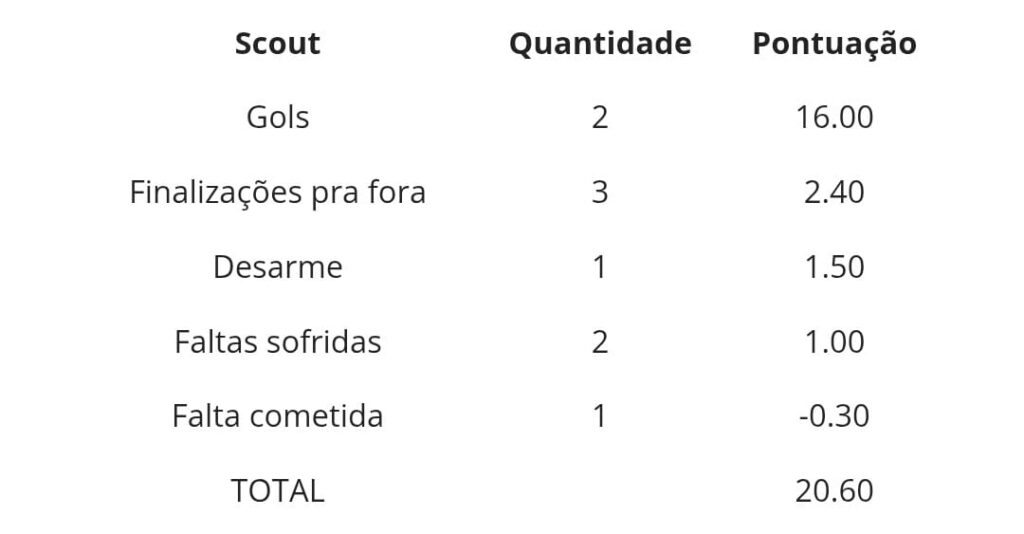Screen dimensions: 1024x534
Task: Click the 1.50 score for Desarme
Action: point(834,267)
